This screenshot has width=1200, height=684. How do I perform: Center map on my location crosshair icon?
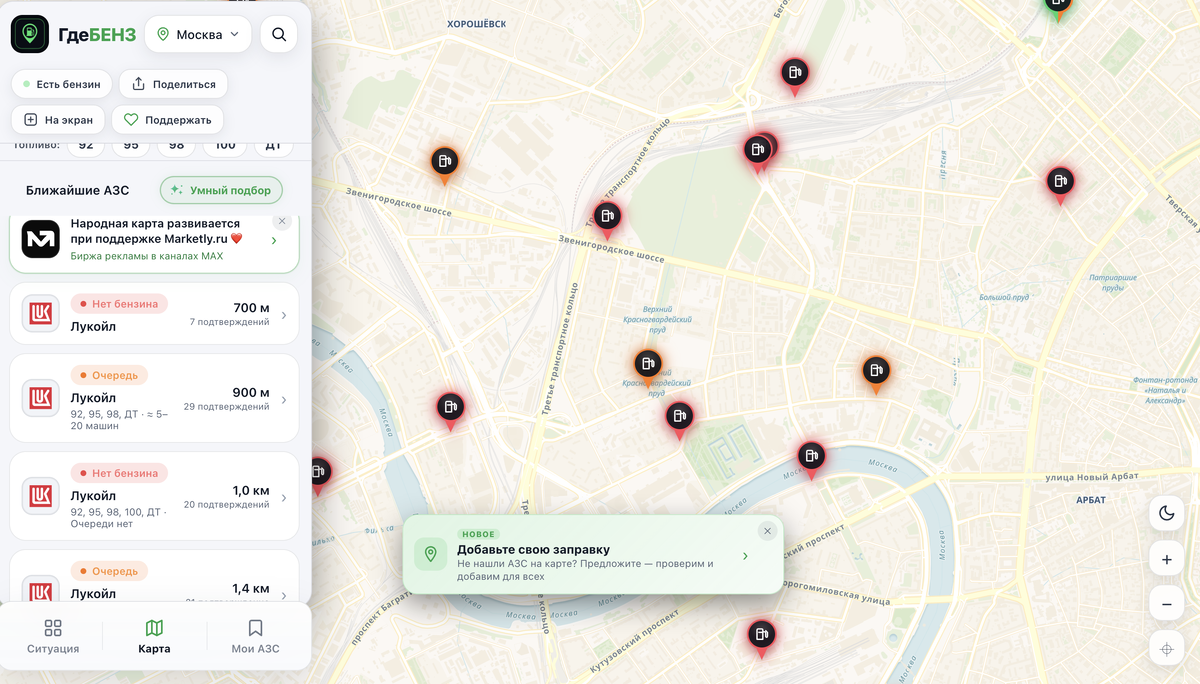(x=1166, y=649)
